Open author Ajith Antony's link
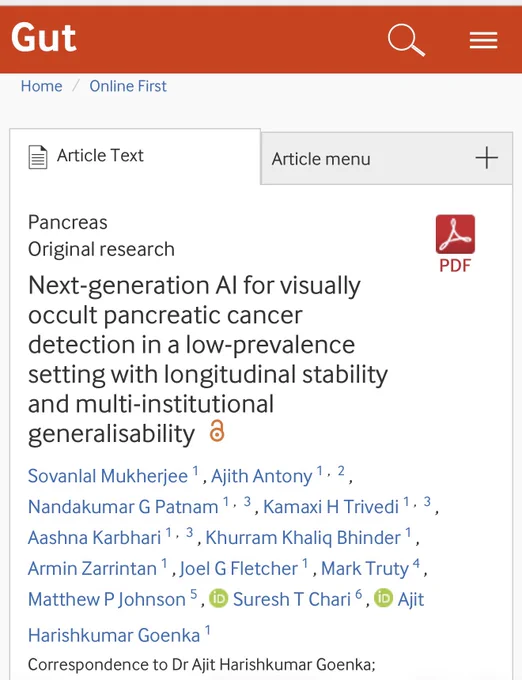522x680 pixels. [x=261, y=476]
